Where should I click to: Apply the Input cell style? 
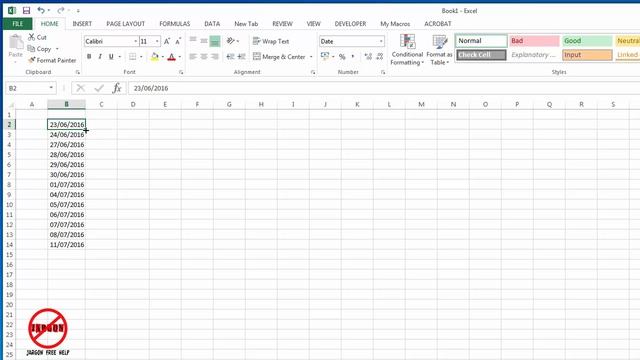click(x=587, y=55)
